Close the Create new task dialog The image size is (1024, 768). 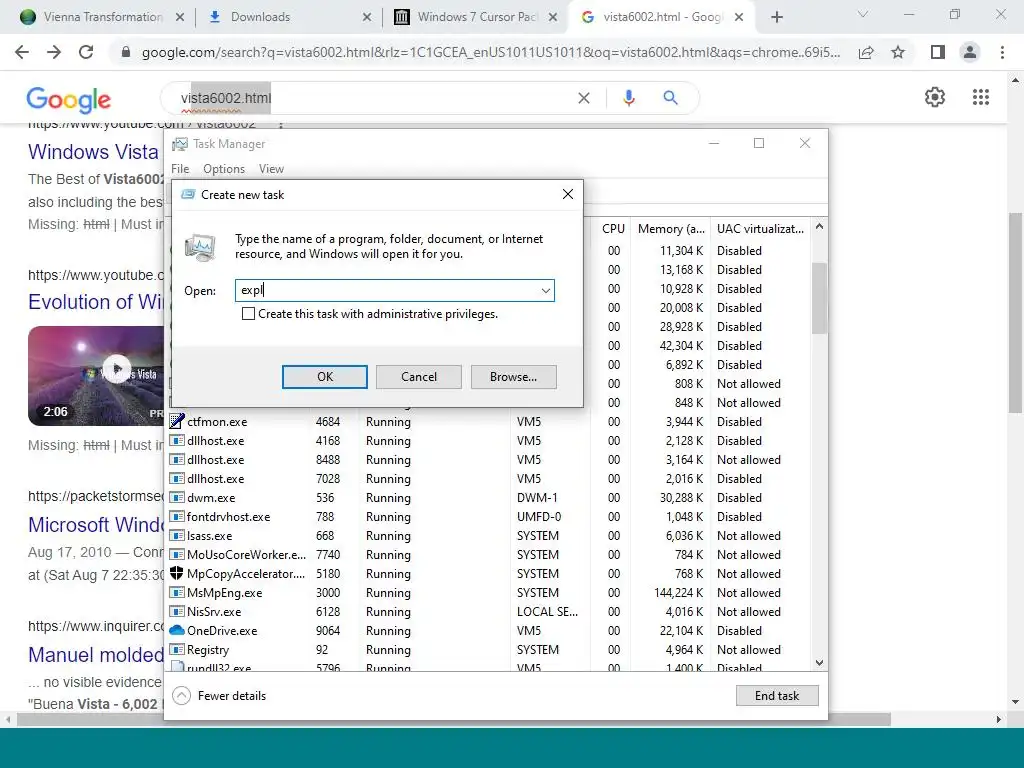pos(568,194)
